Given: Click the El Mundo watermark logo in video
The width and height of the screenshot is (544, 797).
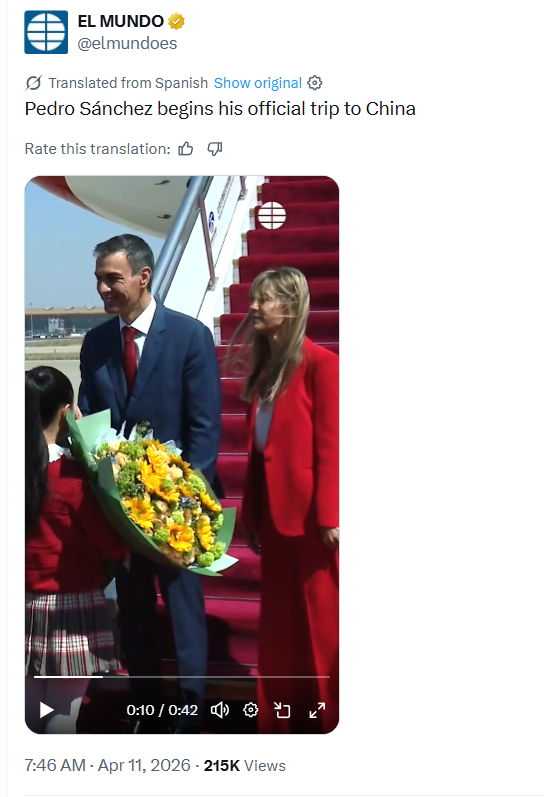Looking at the screenshot, I should click(x=271, y=216).
